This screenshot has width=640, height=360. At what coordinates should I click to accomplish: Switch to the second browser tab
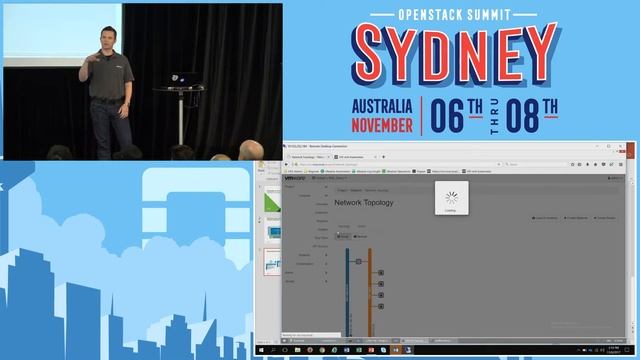(x=355, y=157)
